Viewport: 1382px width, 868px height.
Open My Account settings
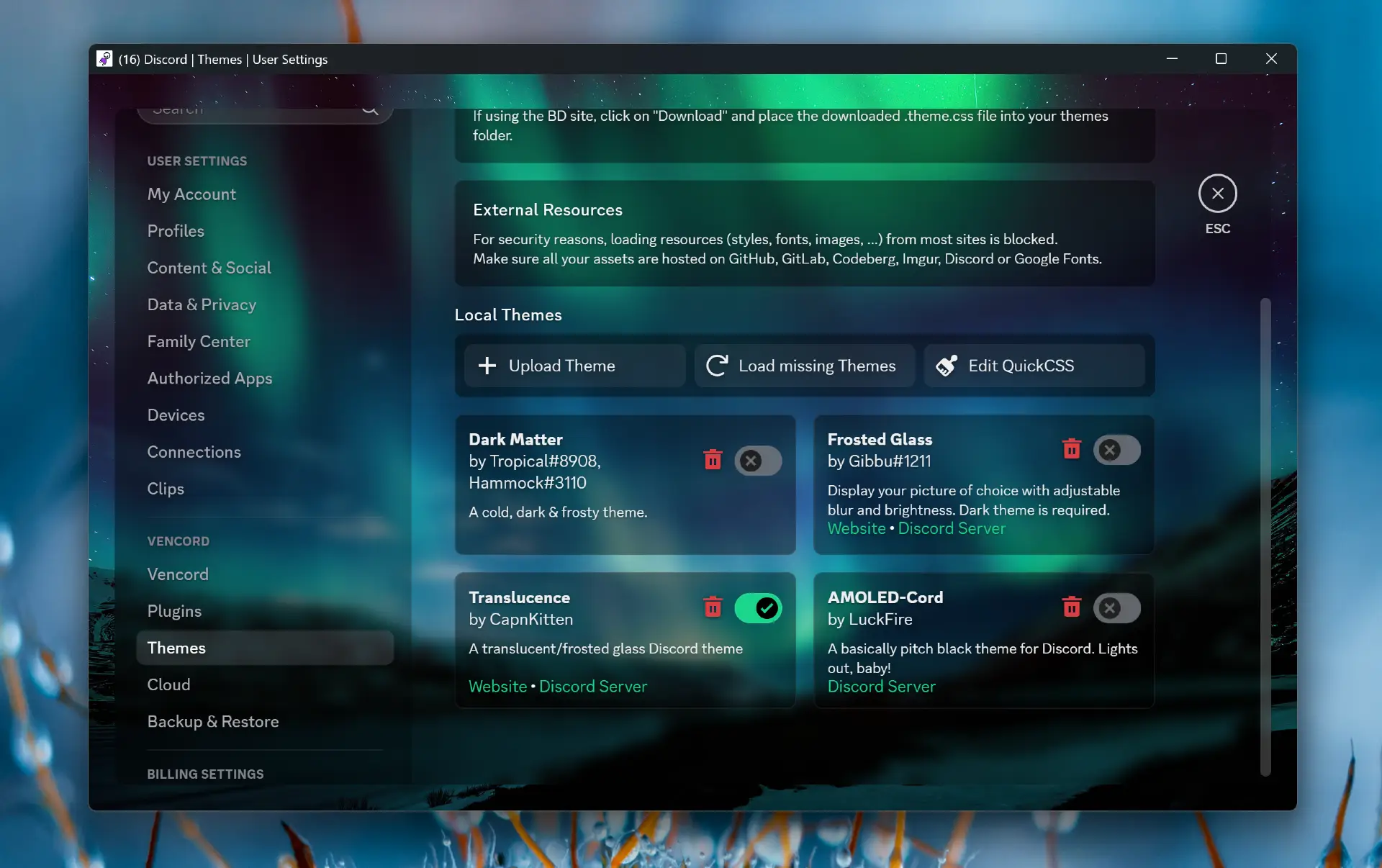pos(264,194)
